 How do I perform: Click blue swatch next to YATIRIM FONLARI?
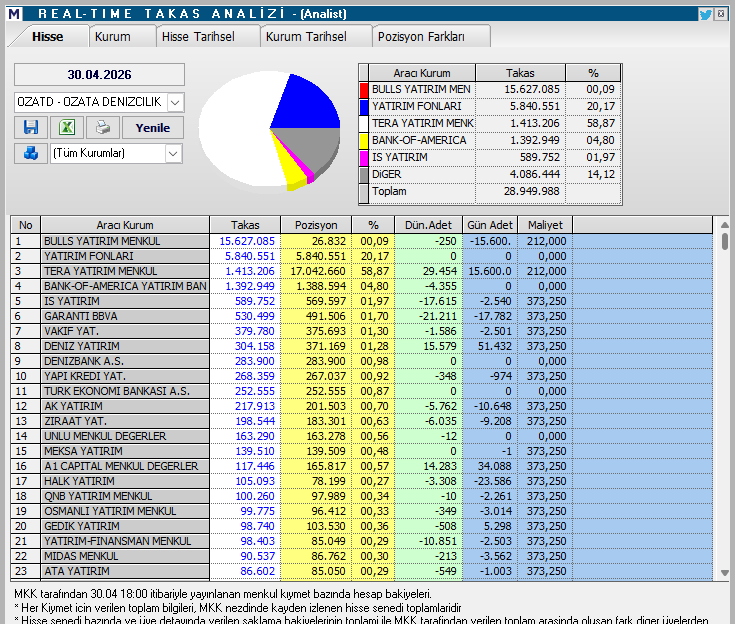click(364, 106)
